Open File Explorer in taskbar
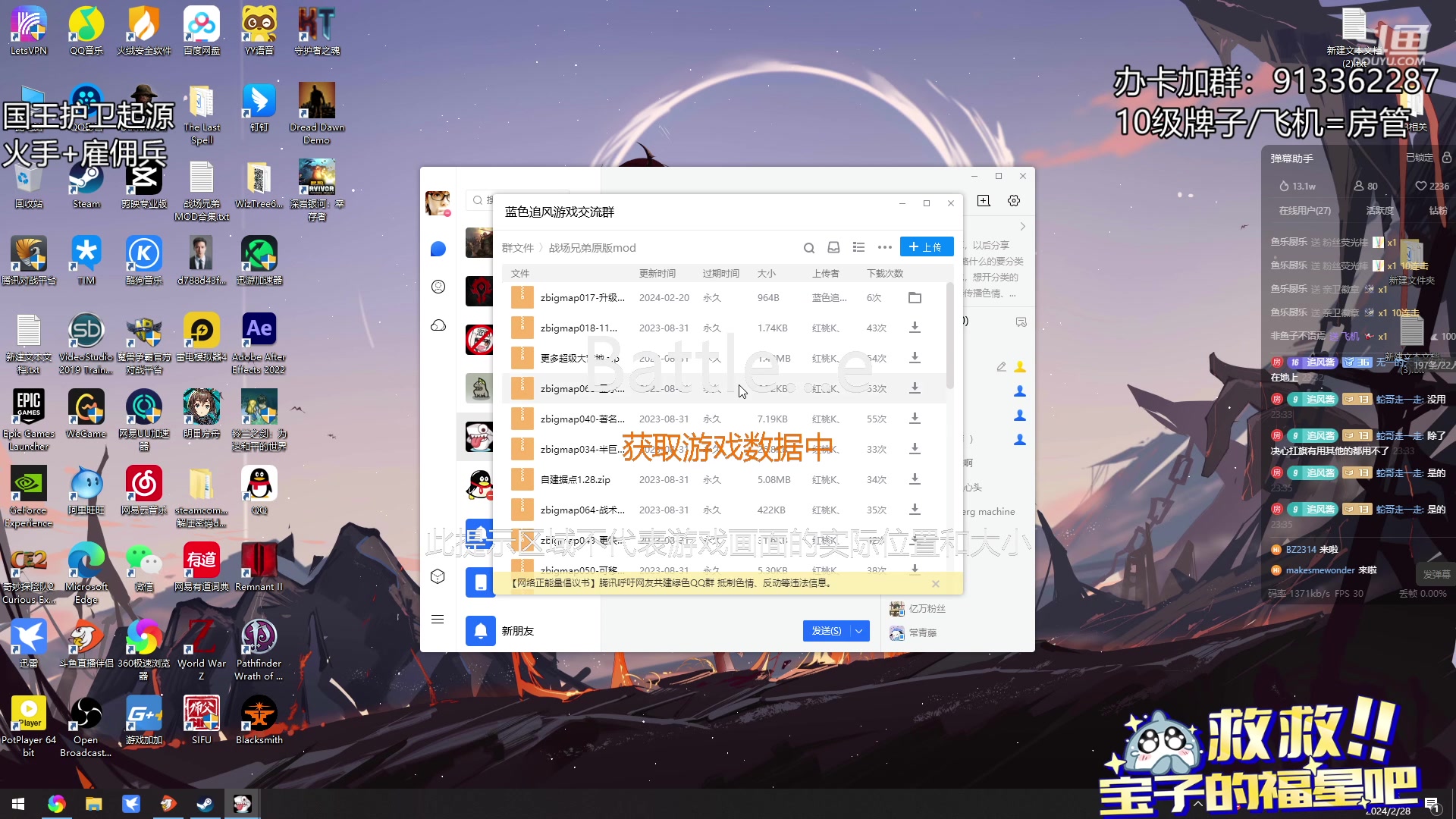Image resolution: width=1456 pixels, height=819 pixels. pyautogui.click(x=93, y=804)
